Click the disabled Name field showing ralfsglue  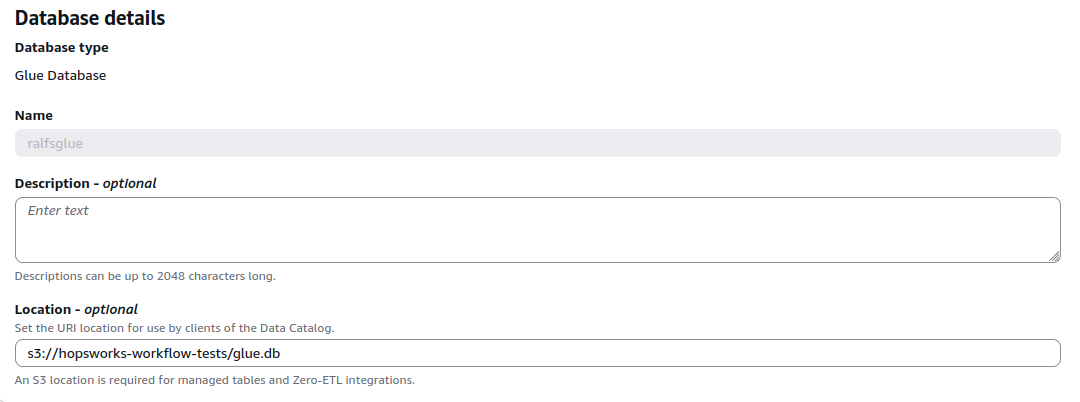537,143
